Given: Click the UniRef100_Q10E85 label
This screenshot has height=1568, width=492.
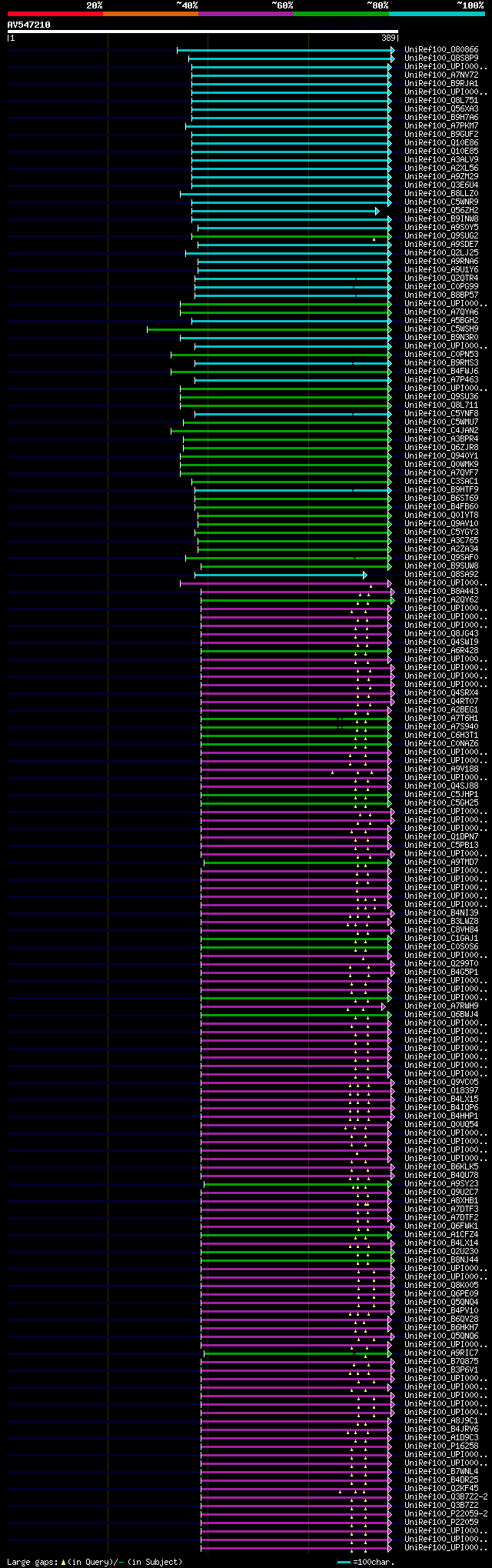Looking at the screenshot, I should [x=441, y=152].
